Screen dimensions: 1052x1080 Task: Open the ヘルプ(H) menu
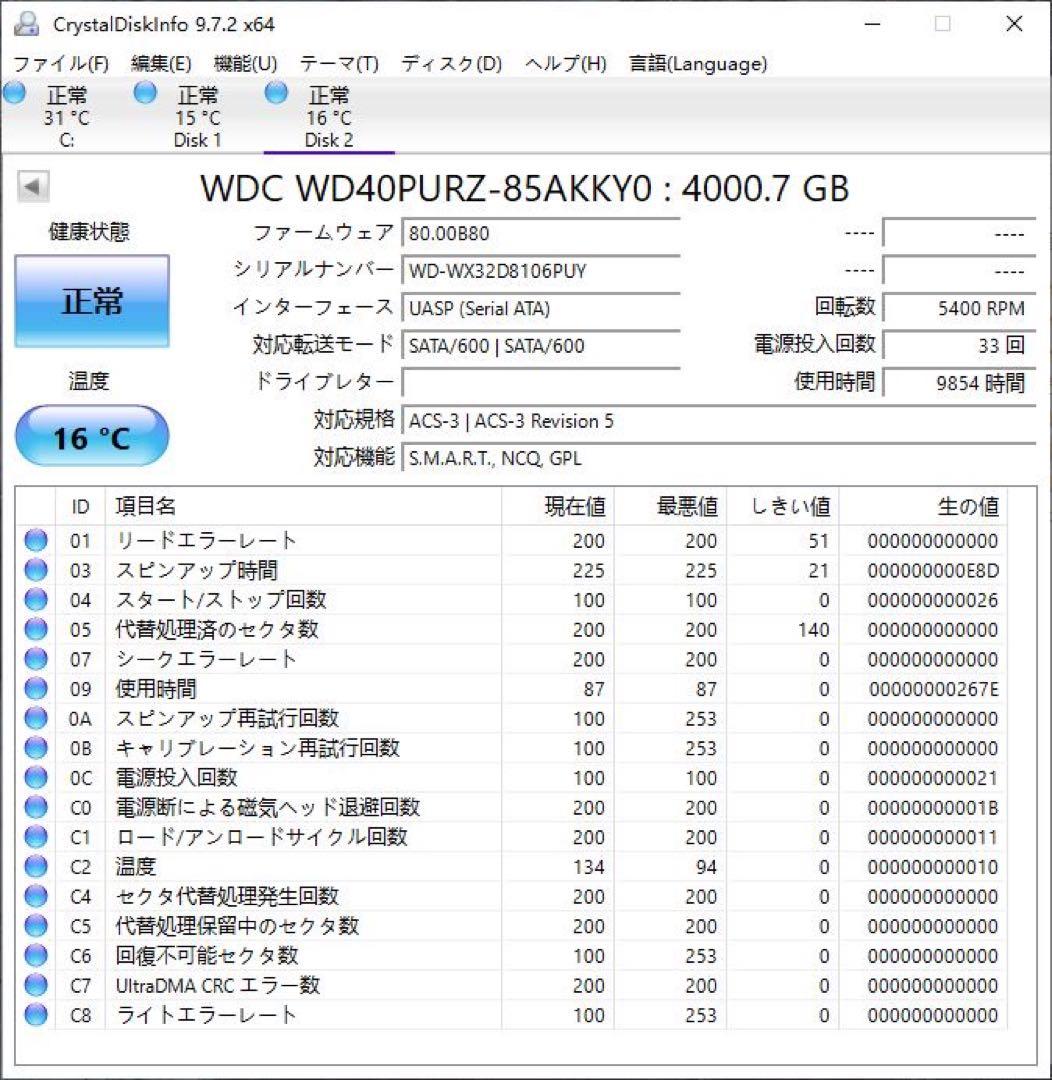click(566, 63)
